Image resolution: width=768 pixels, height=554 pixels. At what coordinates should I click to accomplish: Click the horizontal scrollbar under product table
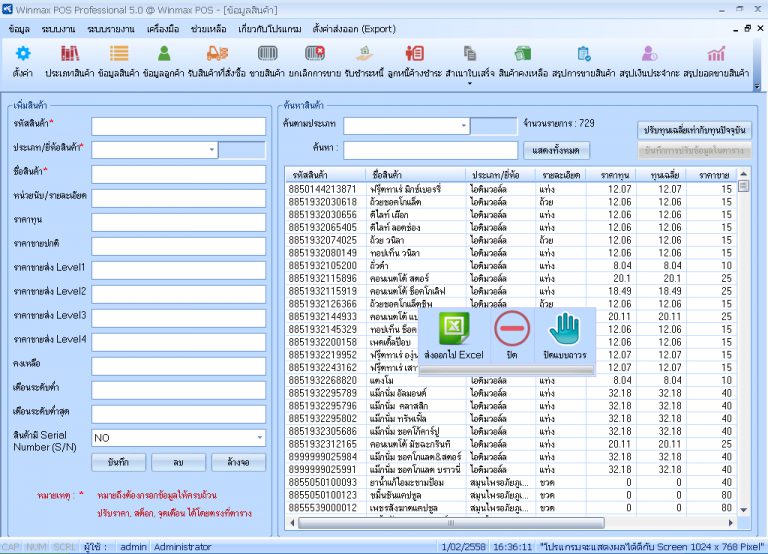pyautogui.click(x=451, y=523)
